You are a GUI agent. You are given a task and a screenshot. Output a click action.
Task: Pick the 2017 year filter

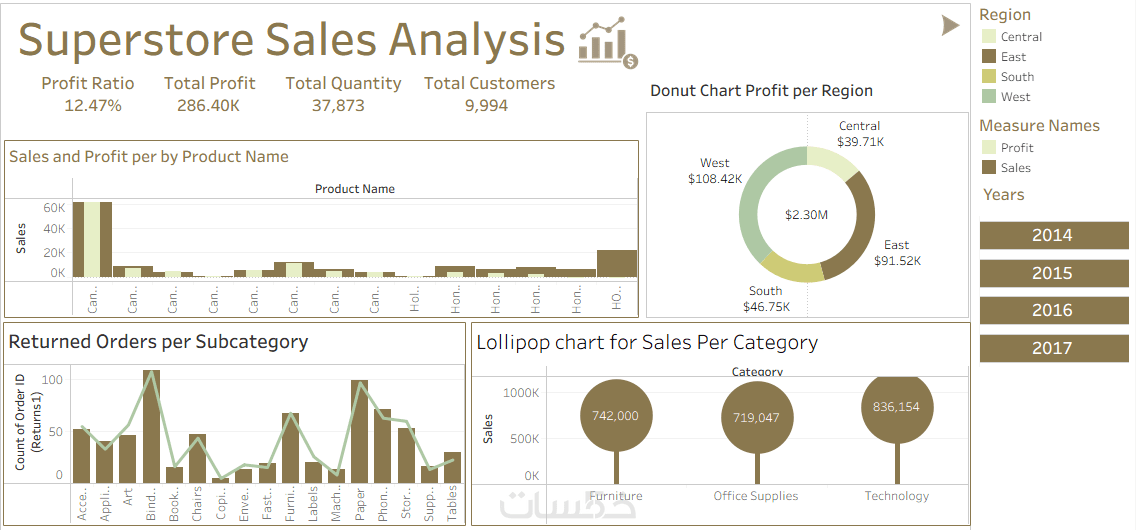point(1052,348)
